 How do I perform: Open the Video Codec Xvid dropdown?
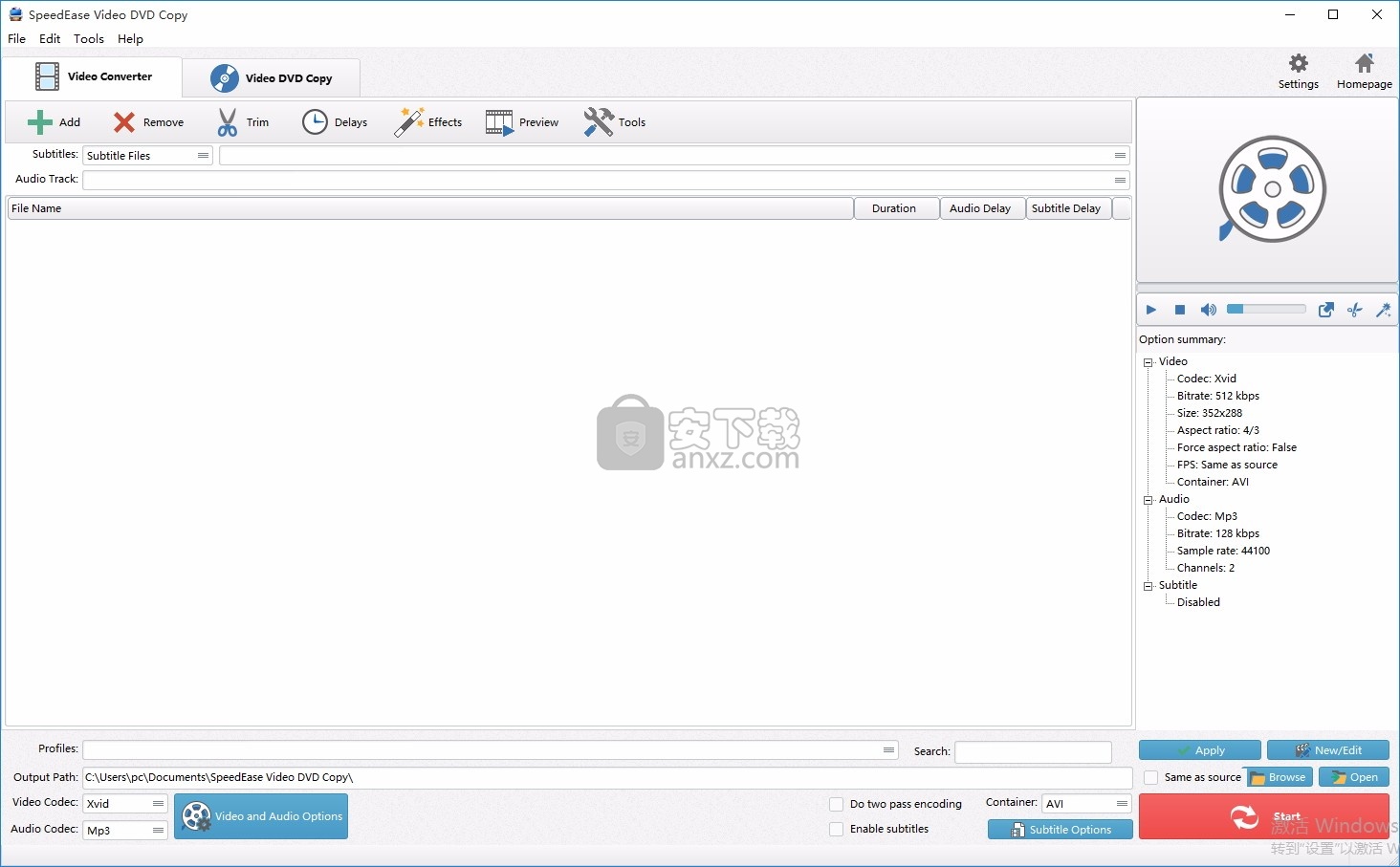click(125, 804)
